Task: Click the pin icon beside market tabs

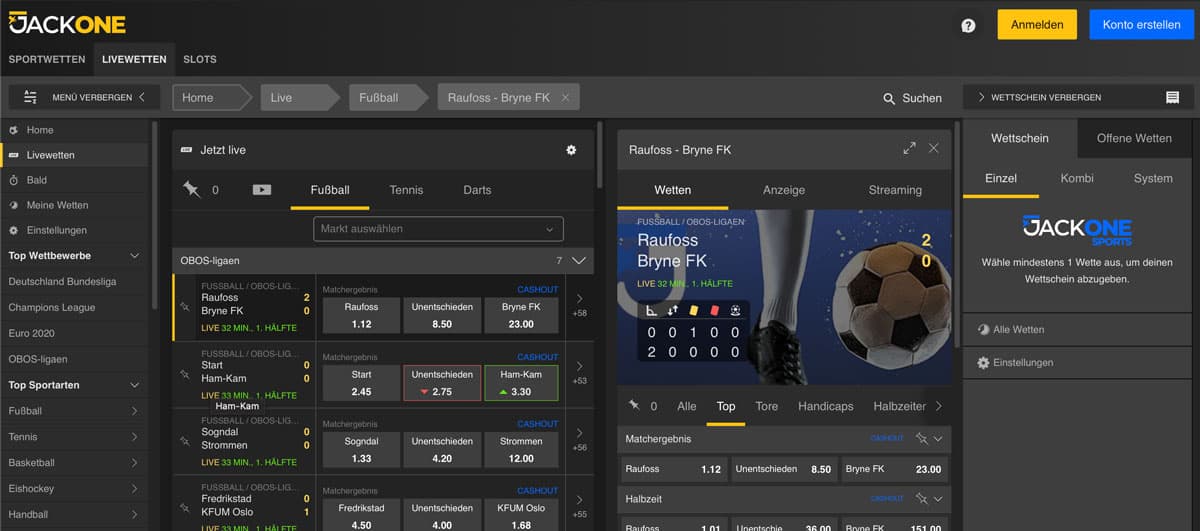Action: coord(634,406)
